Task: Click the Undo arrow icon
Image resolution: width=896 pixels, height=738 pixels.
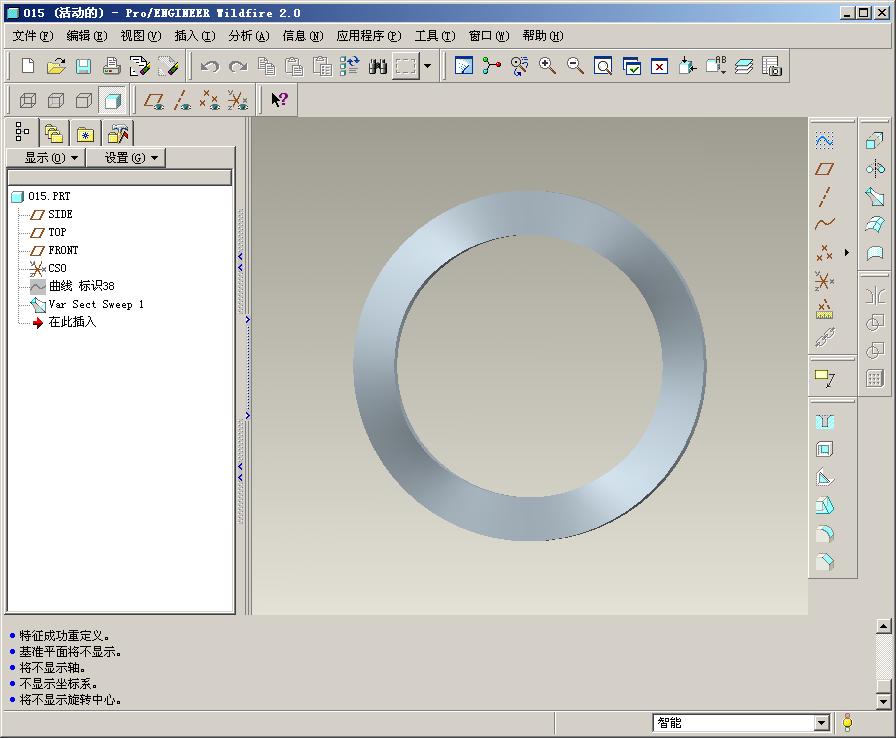Action: pyautogui.click(x=210, y=66)
